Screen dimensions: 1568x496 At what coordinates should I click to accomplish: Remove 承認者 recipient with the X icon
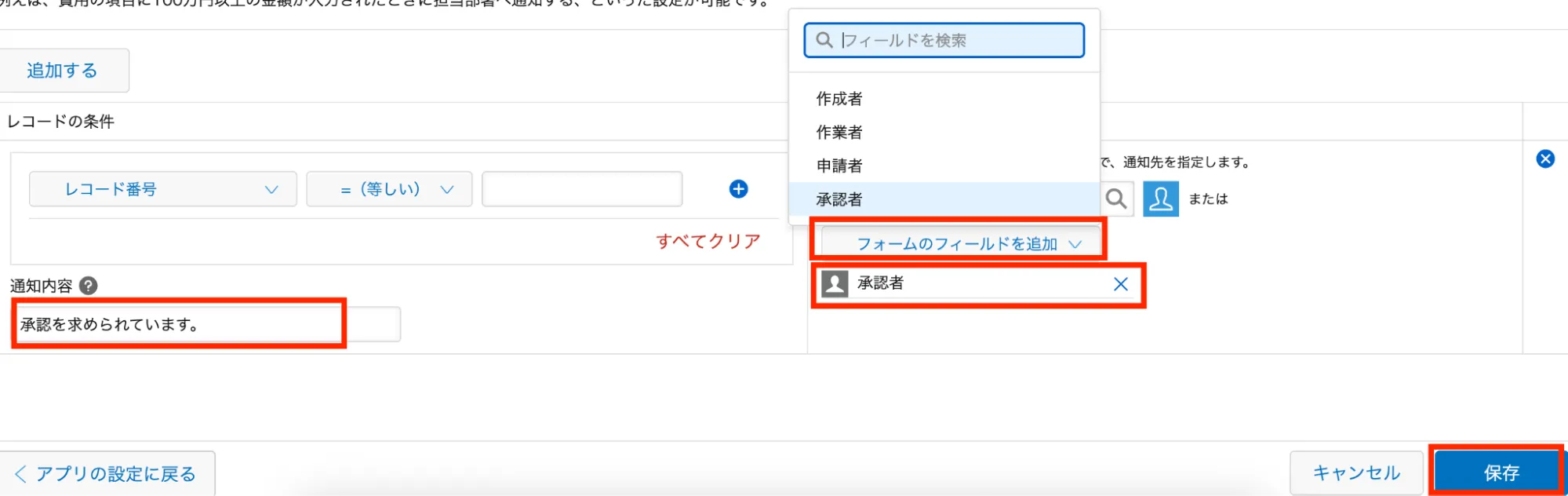point(1120,284)
